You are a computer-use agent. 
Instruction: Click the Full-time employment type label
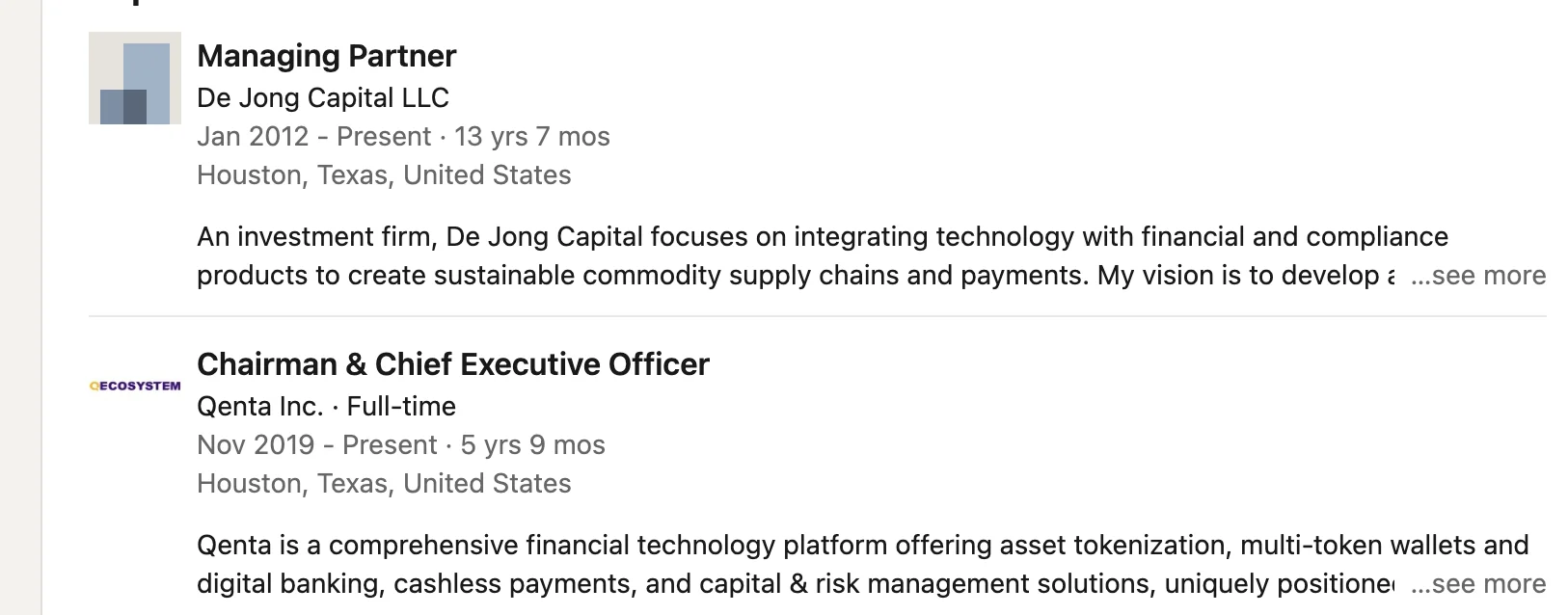(401, 406)
